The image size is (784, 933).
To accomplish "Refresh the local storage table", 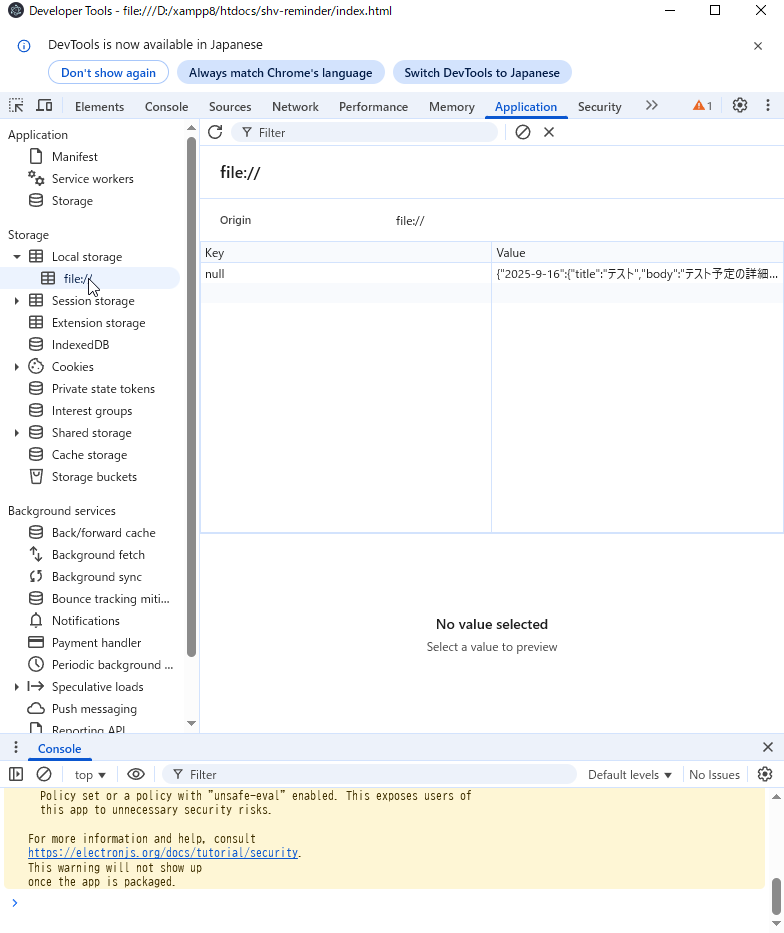I will 215,132.
